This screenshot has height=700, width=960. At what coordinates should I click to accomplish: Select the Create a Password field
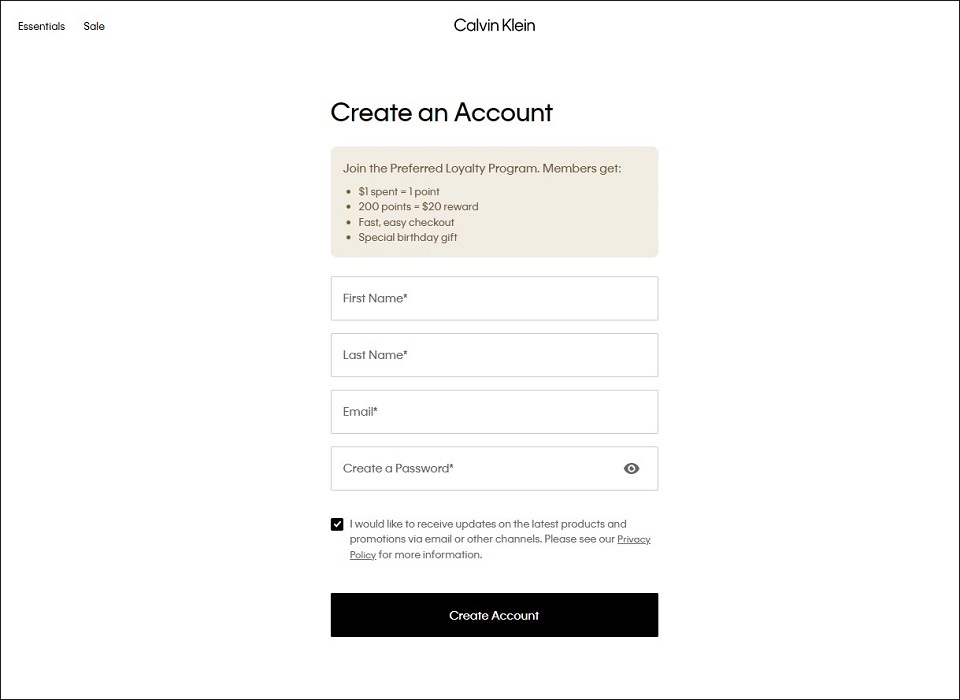tap(494, 469)
